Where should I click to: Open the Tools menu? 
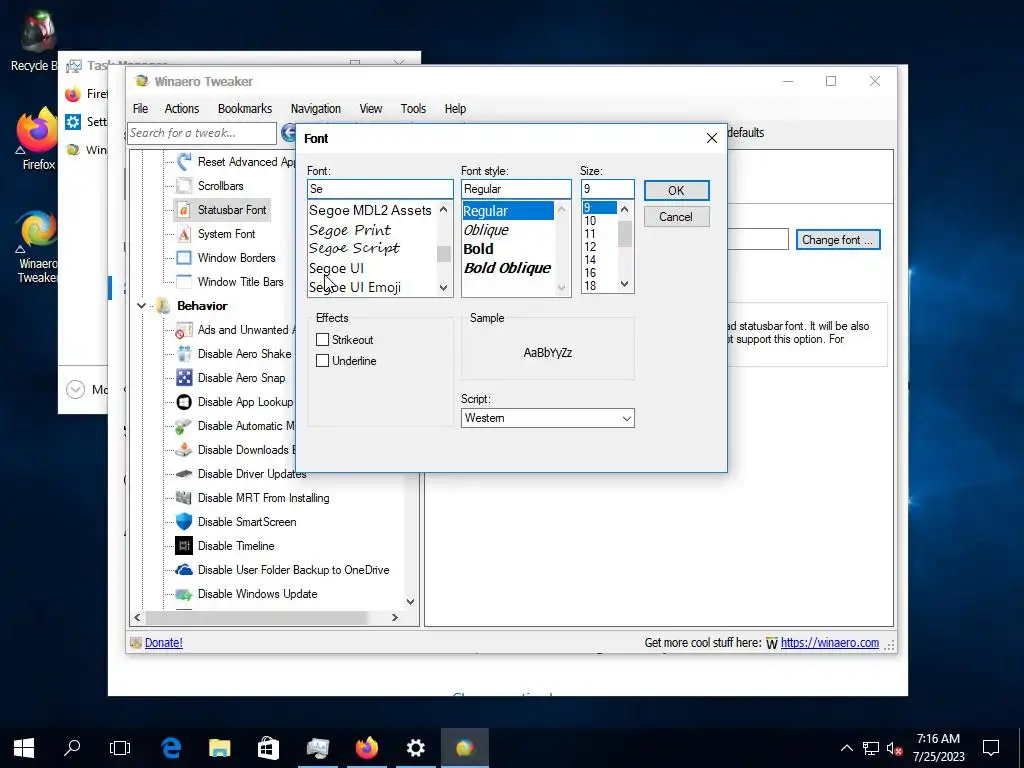(413, 108)
